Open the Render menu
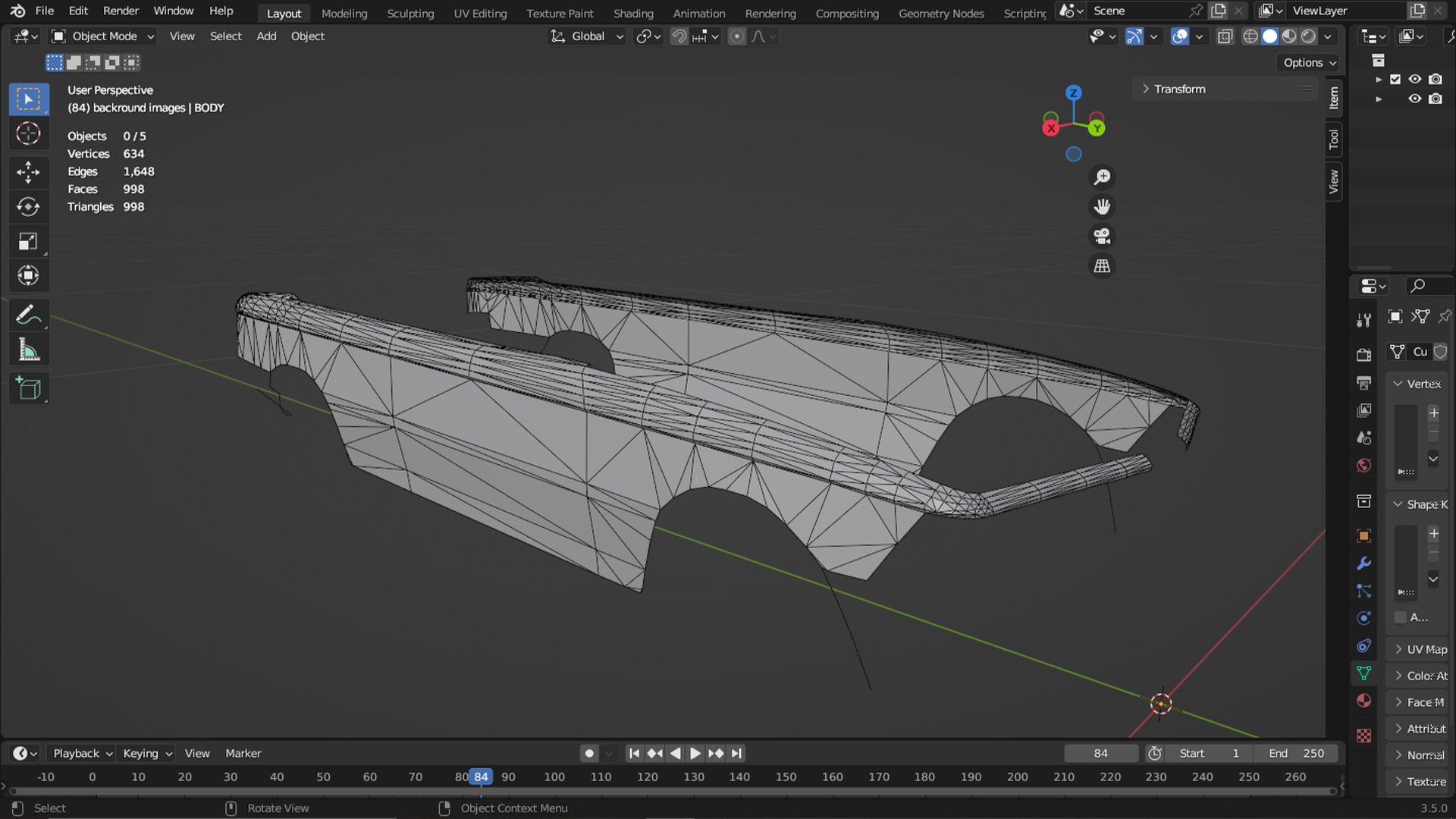1456x819 pixels. click(121, 11)
